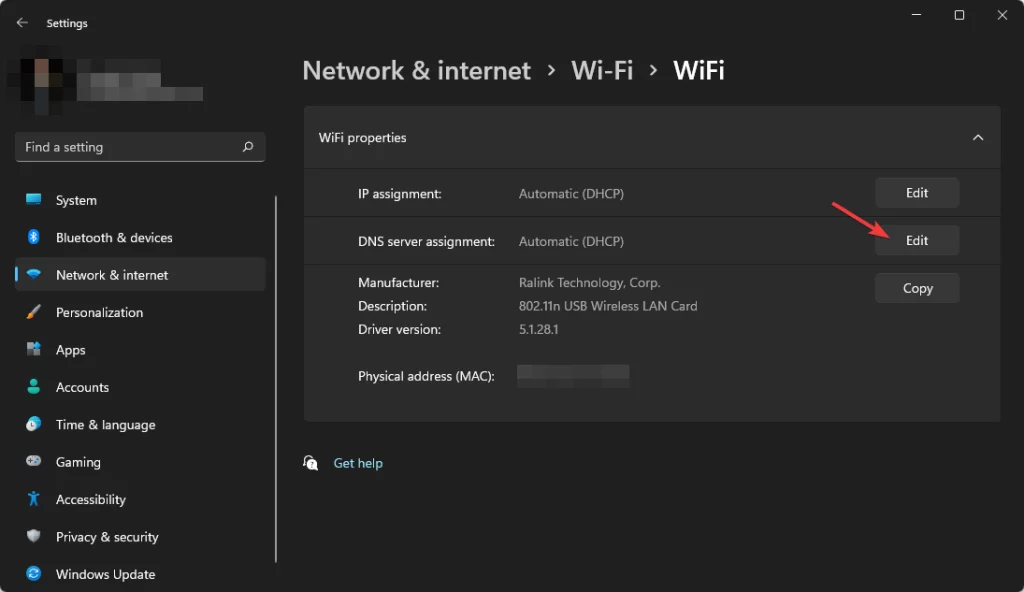
Task: Edit the DNS server assignment
Action: (x=916, y=240)
